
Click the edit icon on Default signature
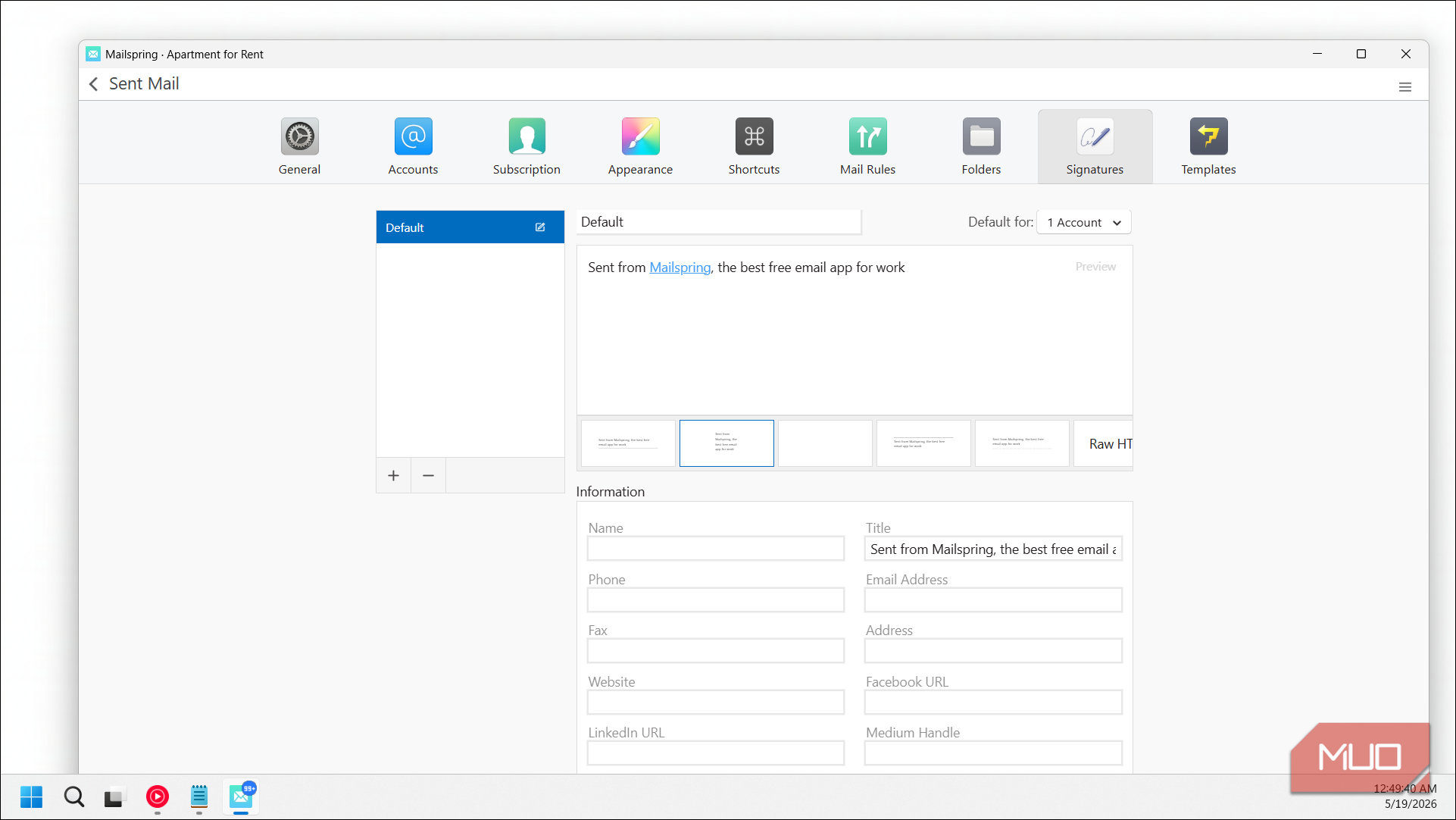[x=540, y=227]
